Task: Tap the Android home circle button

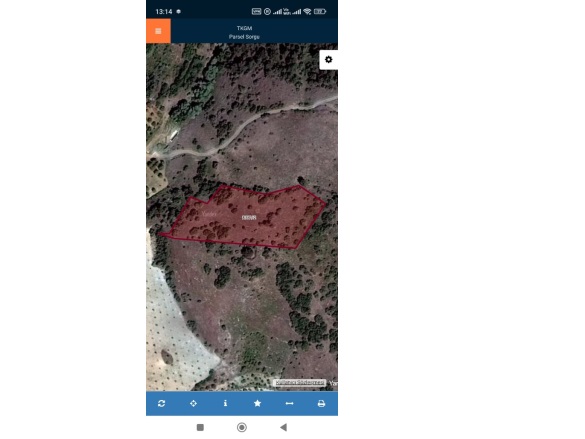Action: point(242,427)
